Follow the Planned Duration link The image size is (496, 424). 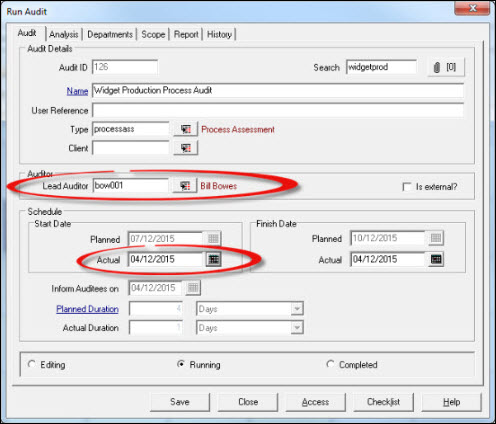(x=87, y=309)
